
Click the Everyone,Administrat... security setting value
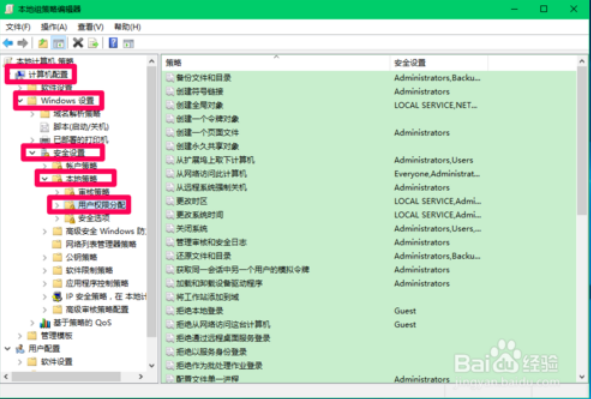437,174
